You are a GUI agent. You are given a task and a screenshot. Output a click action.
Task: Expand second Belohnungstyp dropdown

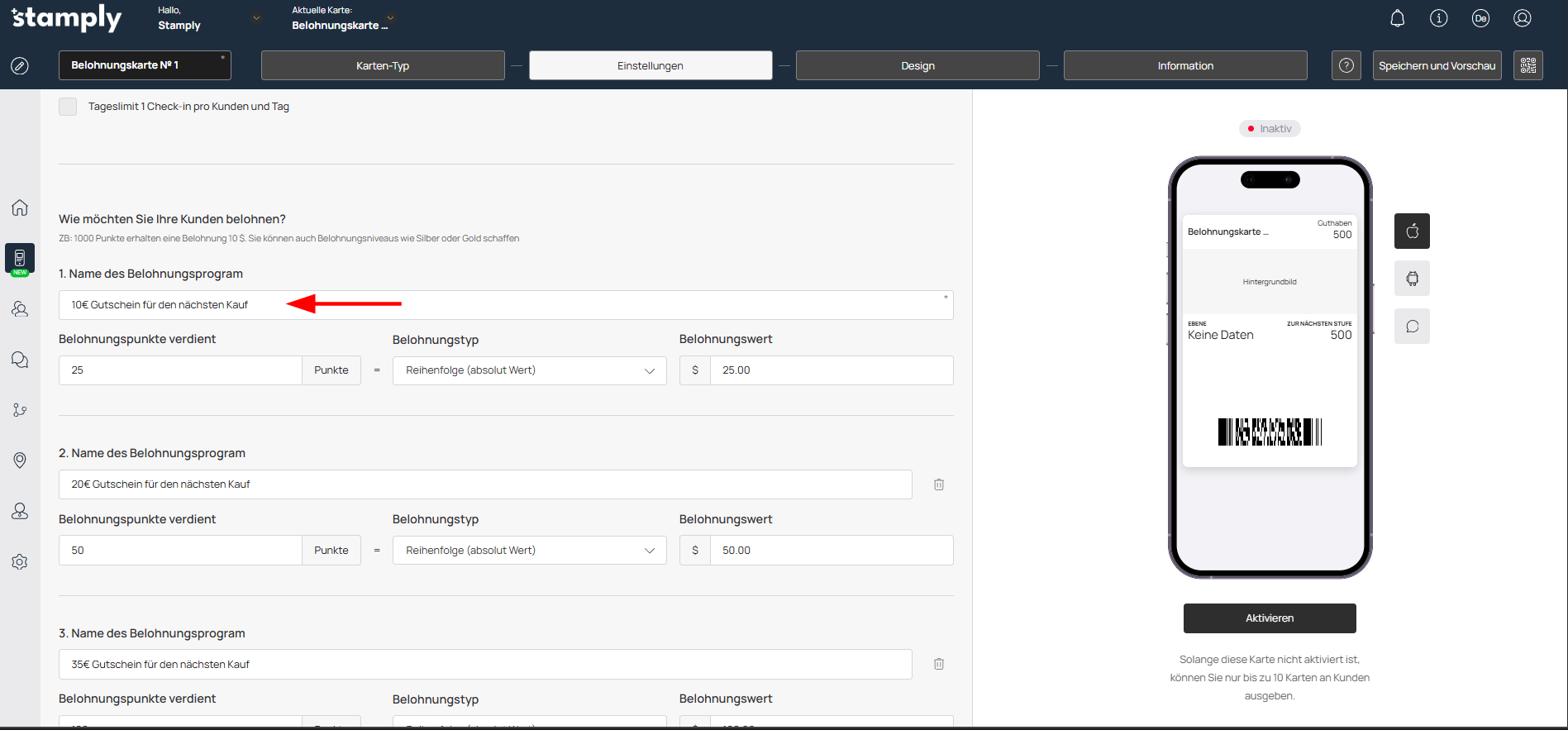click(x=529, y=551)
